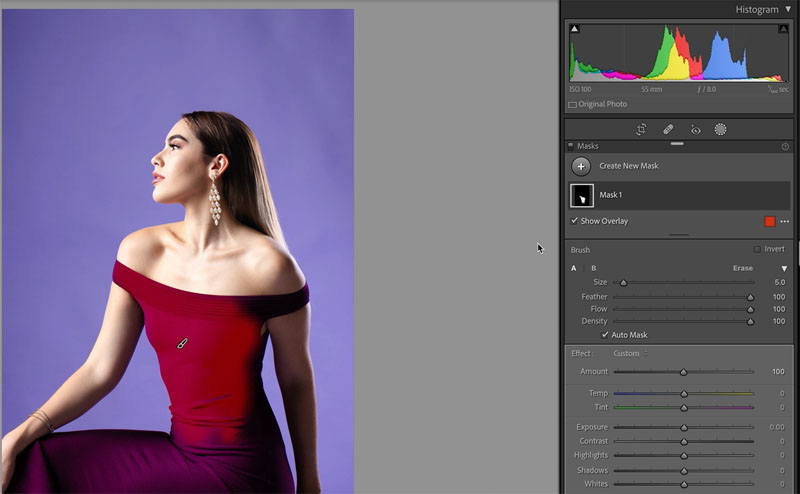The width and height of the screenshot is (800, 494).
Task: Switch to the Erase brush mode
Action: (x=743, y=268)
